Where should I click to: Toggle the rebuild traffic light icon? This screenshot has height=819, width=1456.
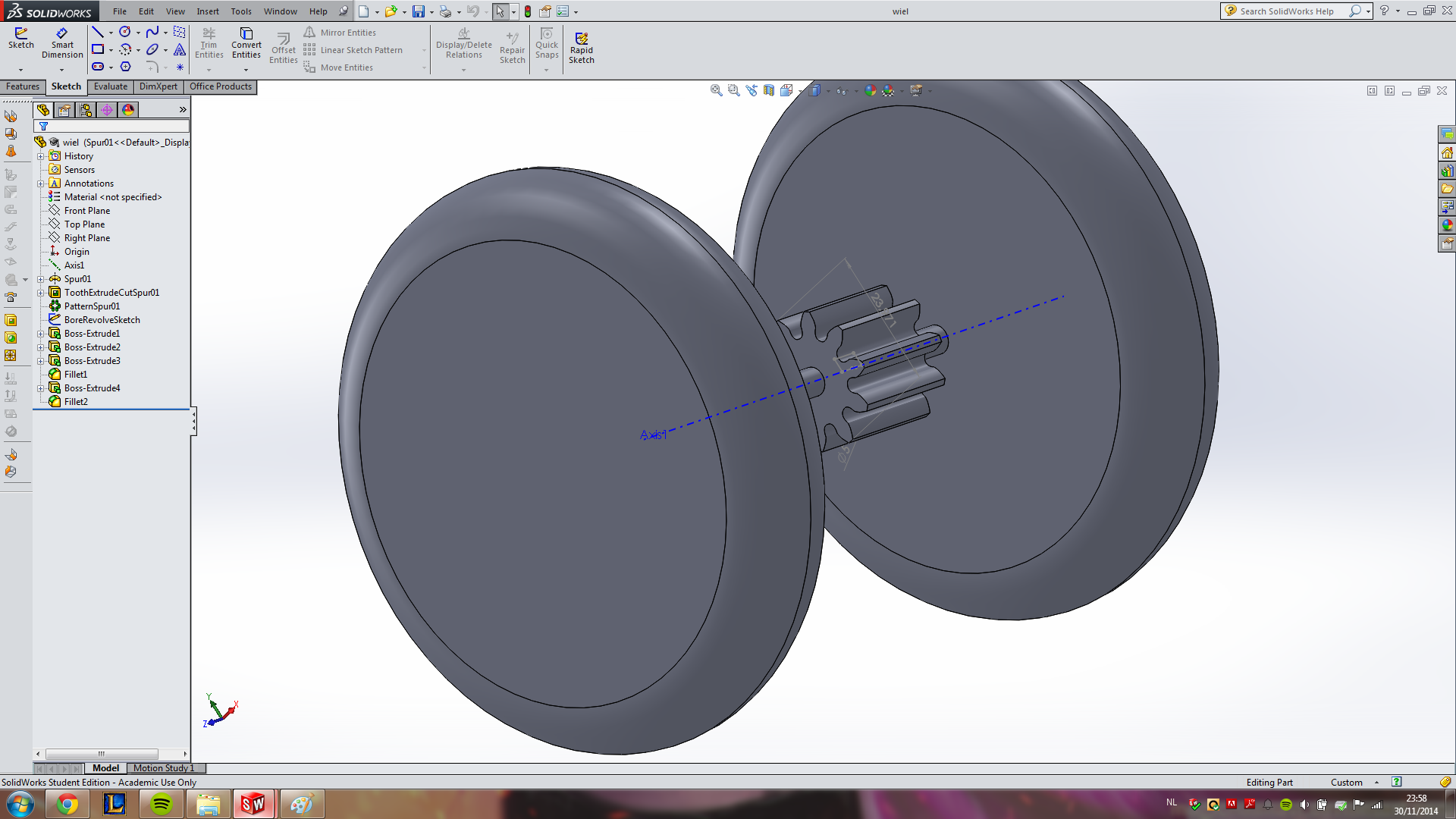[x=528, y=11]
